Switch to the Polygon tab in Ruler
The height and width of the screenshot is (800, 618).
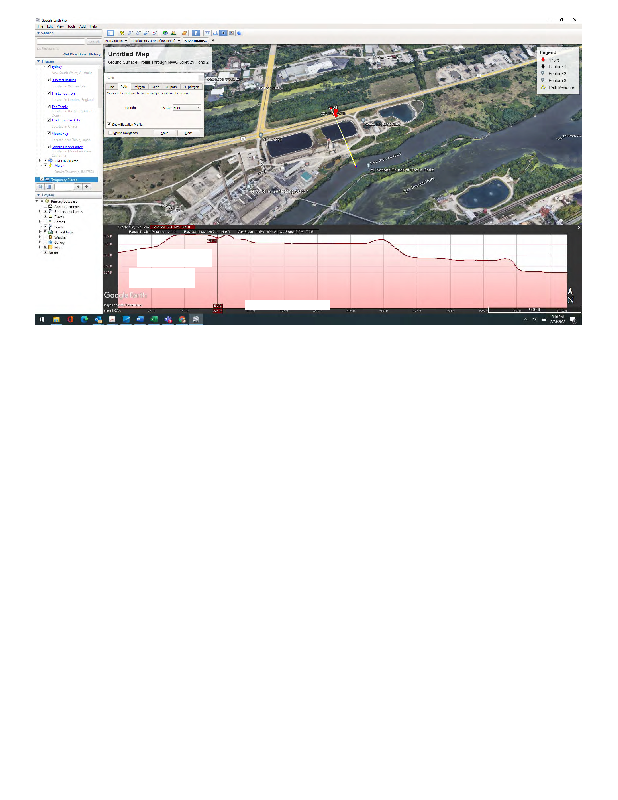tap(140, 87)
